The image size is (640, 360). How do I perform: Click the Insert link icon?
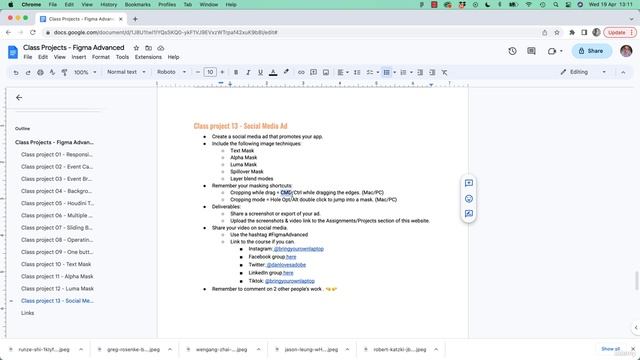[301, 72]
